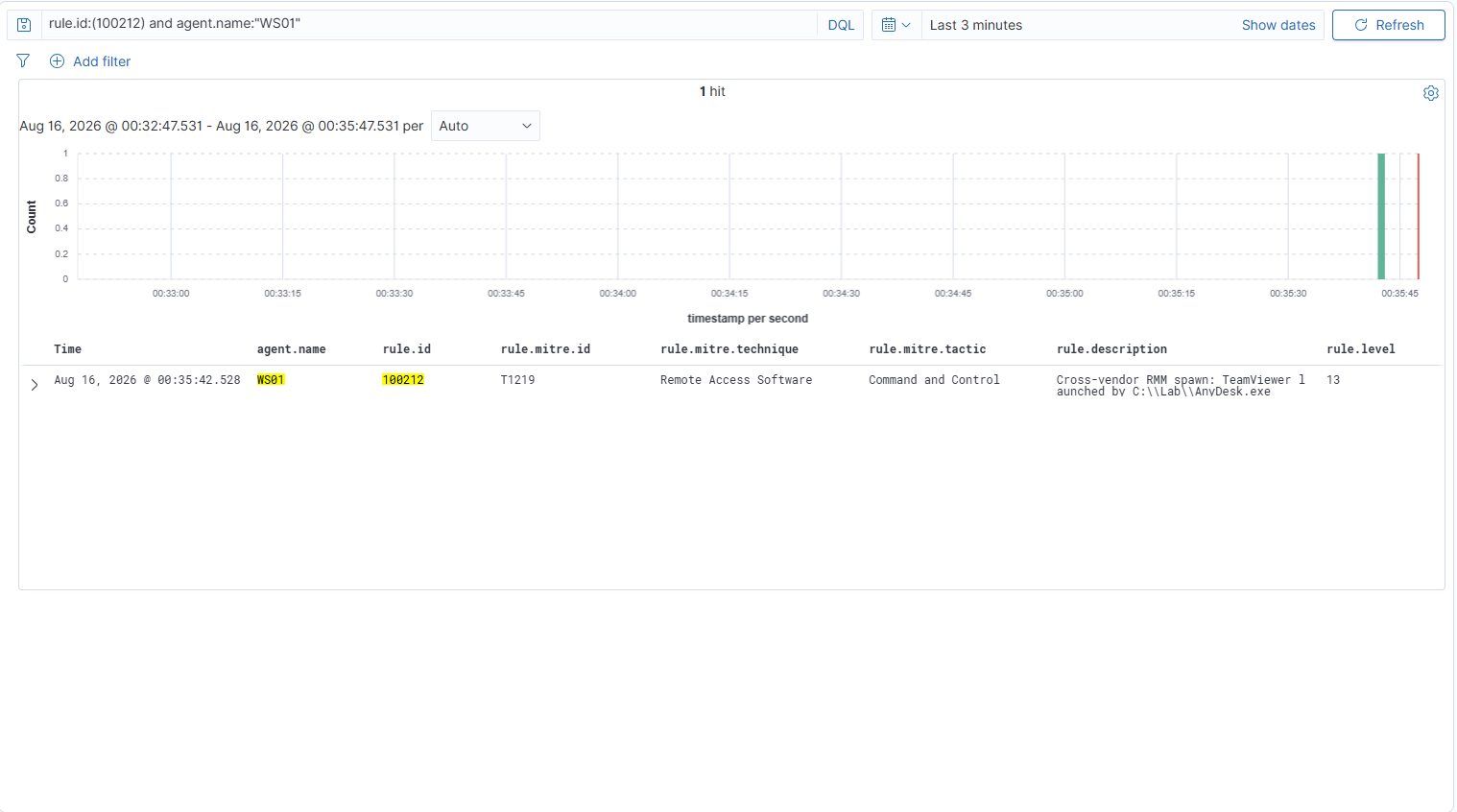This screenshot has width=1457, height=812.
Task: Click the filter funnel icon
Action: (23, 61)
